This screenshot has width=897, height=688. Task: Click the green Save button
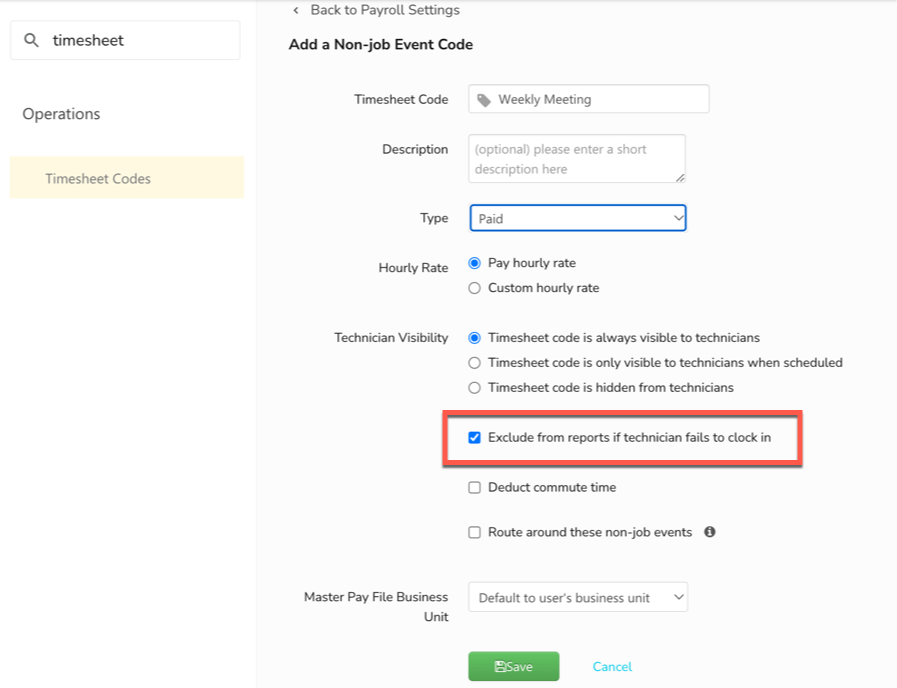point(513,666)
